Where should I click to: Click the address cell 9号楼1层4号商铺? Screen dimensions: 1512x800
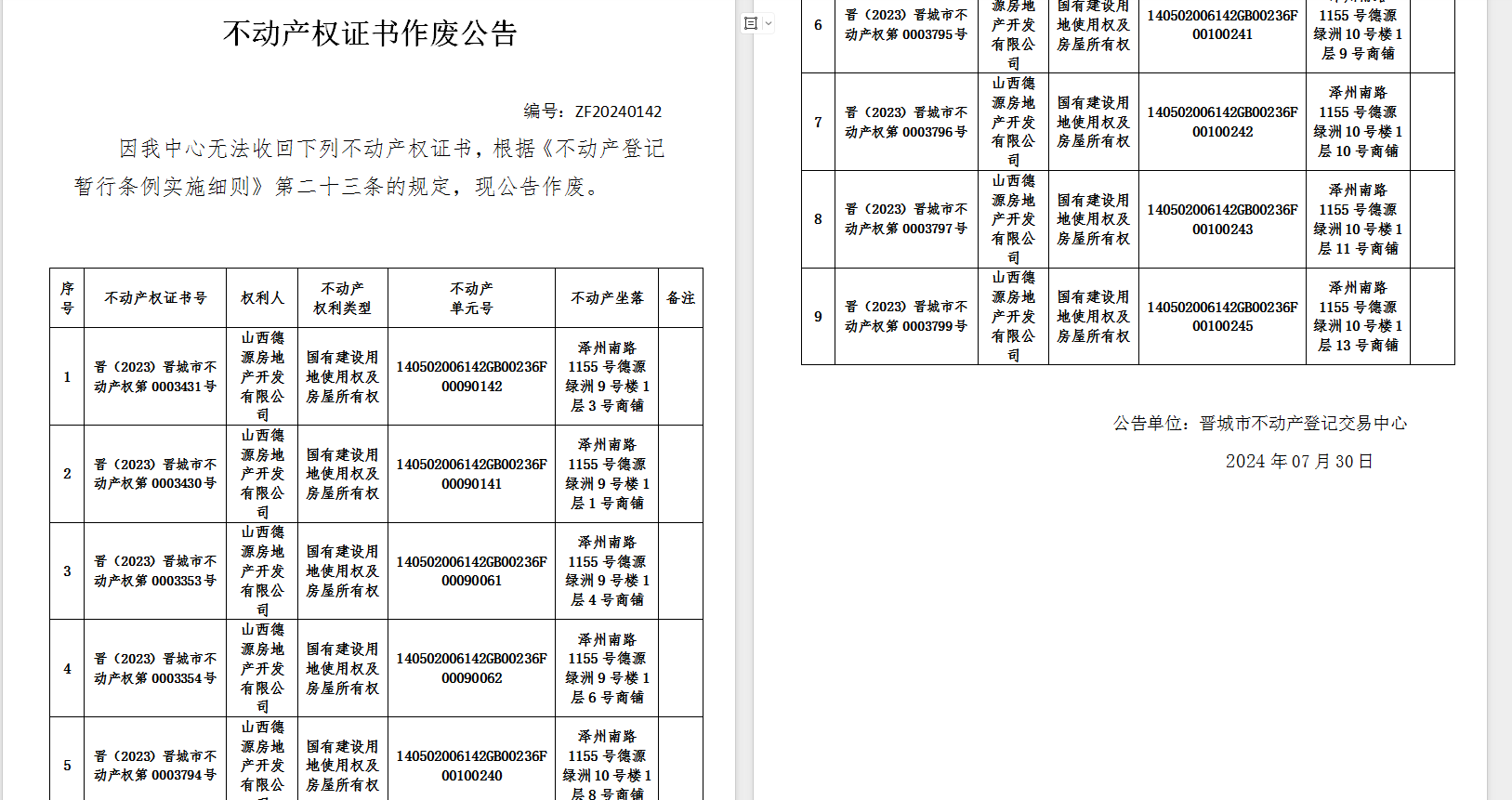coord(607,570)
